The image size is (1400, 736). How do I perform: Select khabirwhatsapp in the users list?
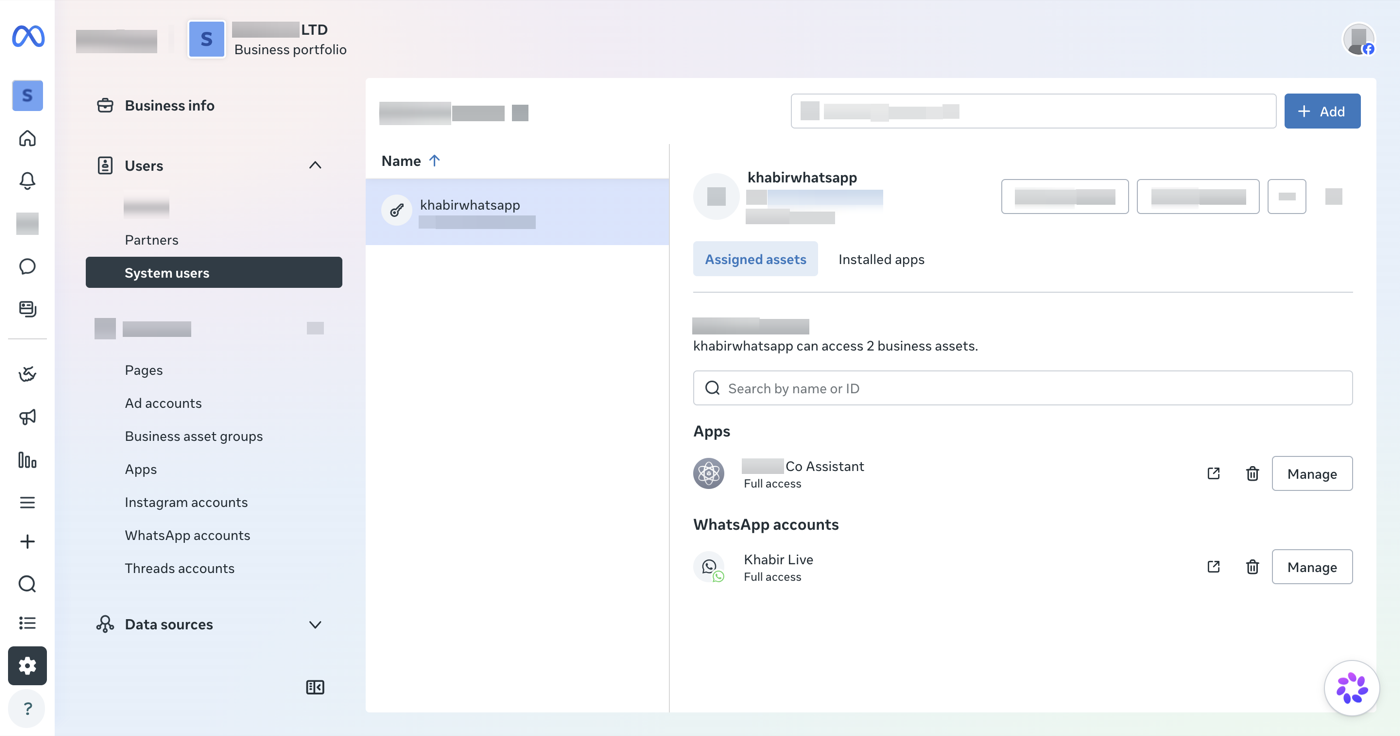pos(517,212)
